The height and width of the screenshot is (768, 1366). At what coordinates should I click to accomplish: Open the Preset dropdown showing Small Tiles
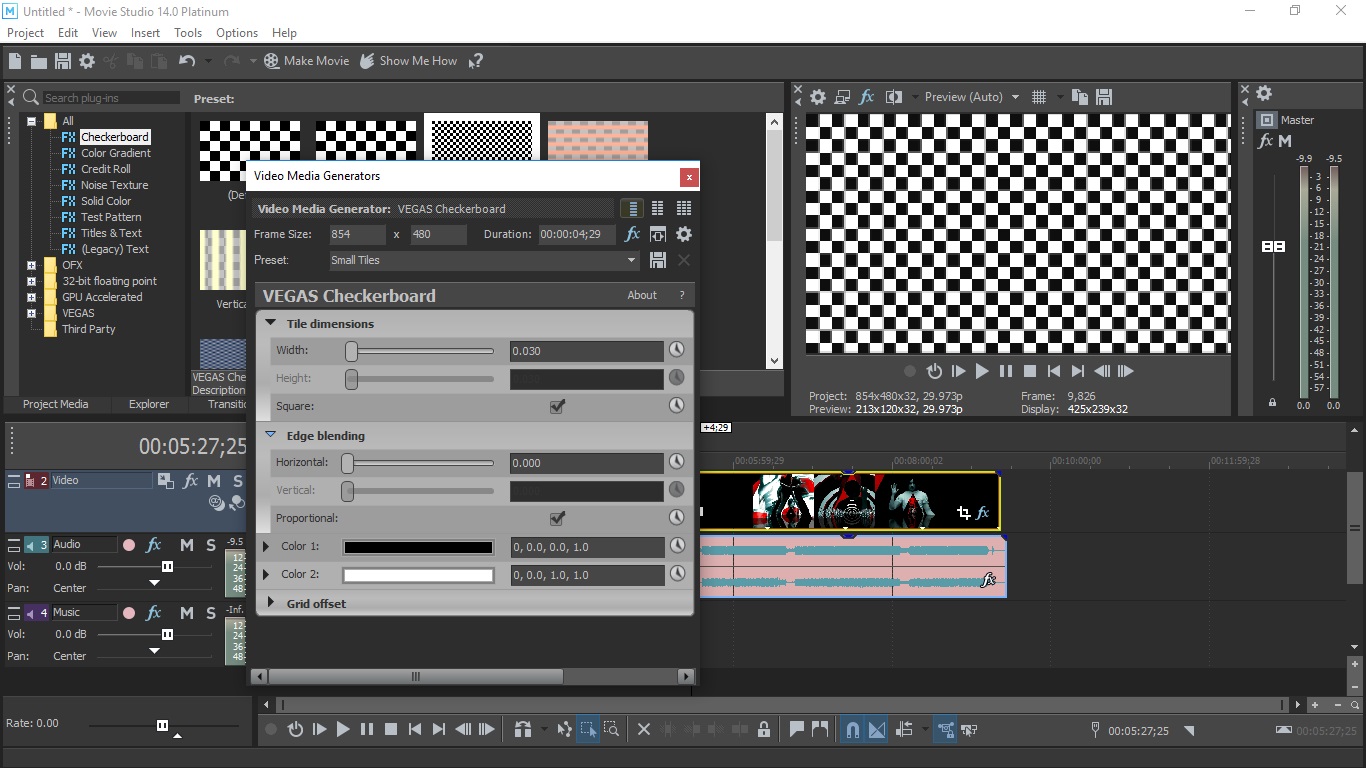point(484,260)
